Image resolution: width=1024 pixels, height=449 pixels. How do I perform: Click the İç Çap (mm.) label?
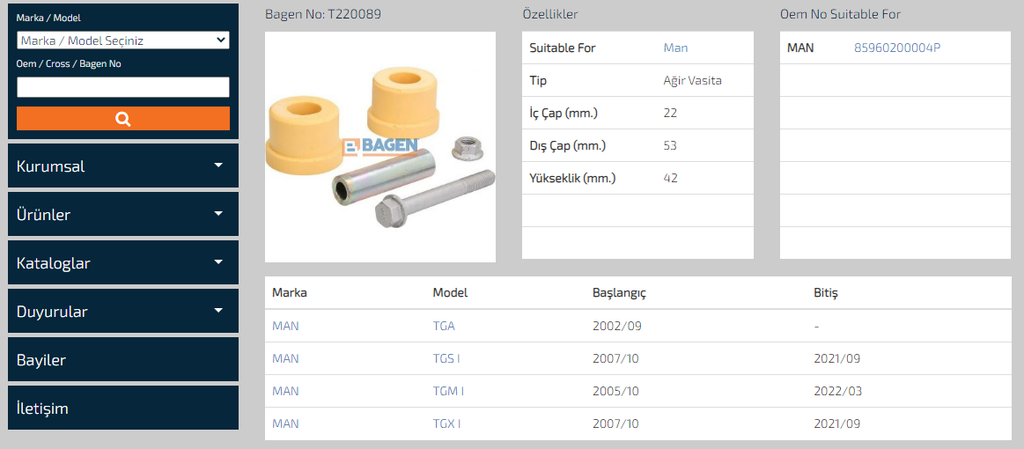564,113
